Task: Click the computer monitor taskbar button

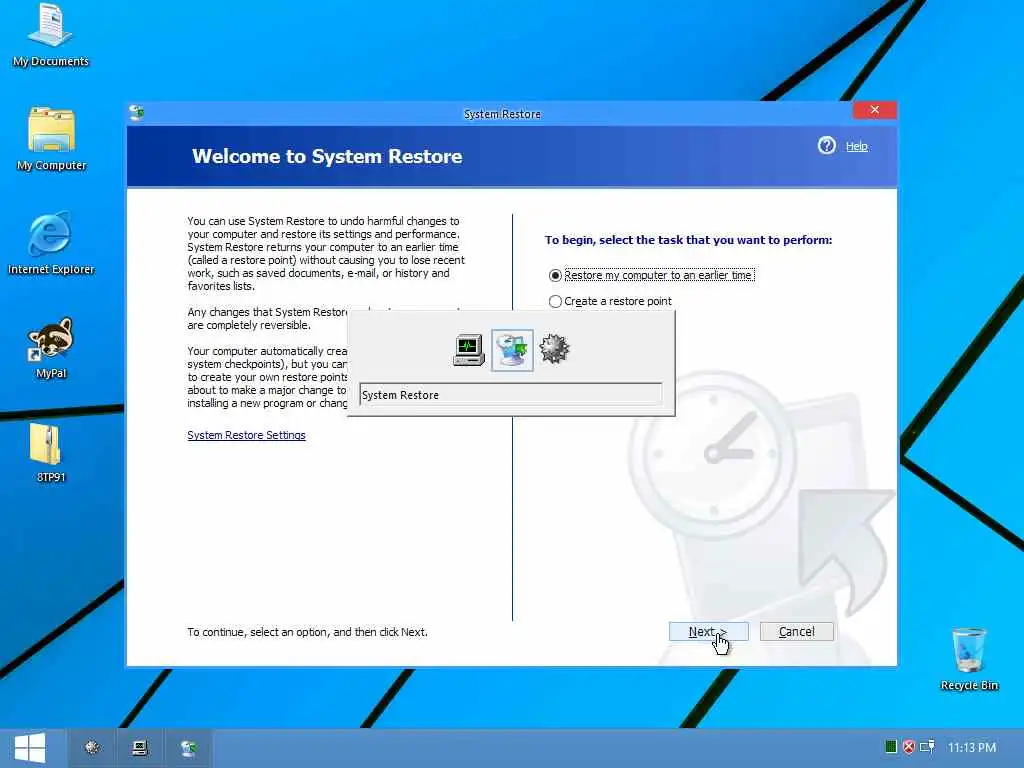Action: (140, 748)
